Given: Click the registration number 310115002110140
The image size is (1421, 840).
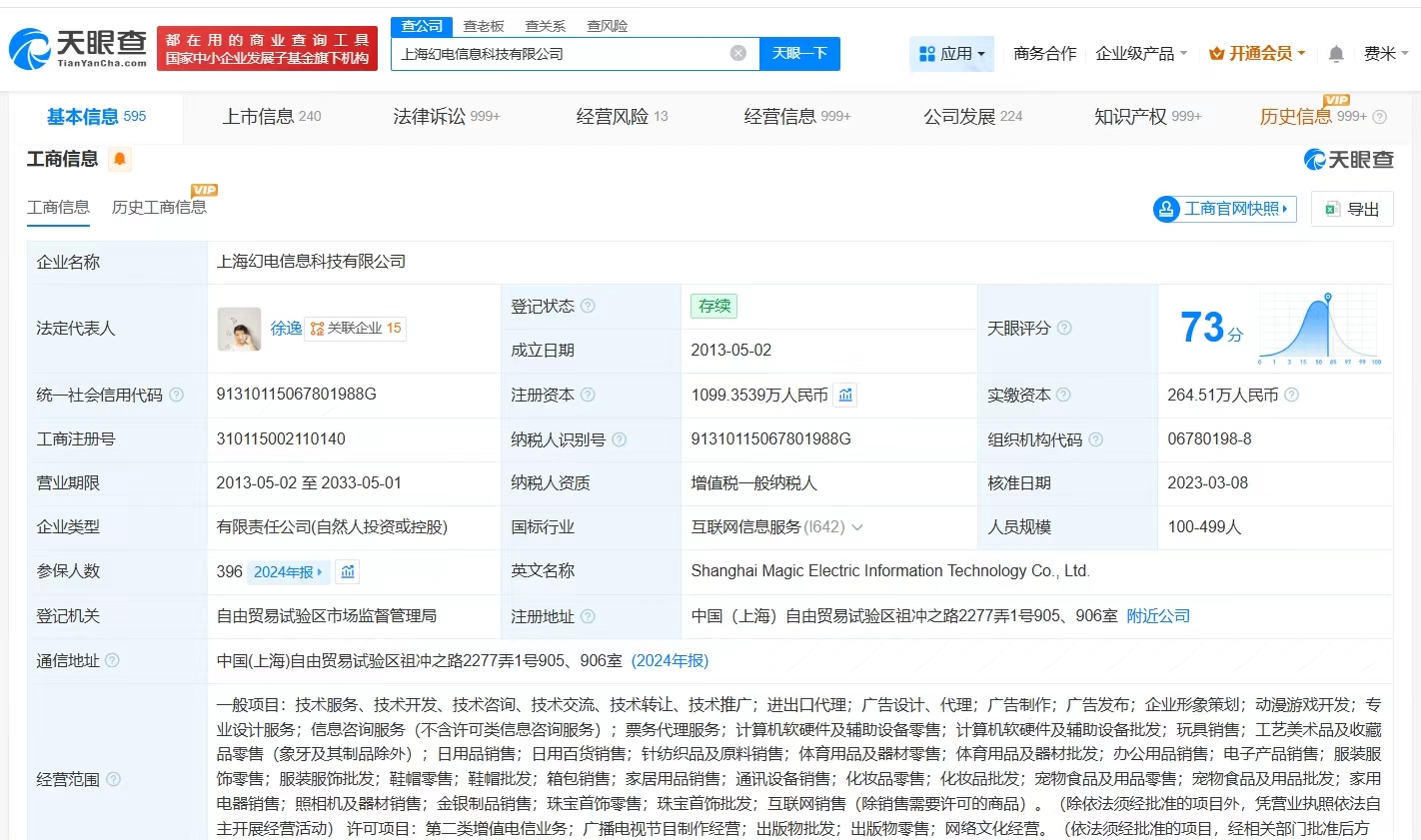Looking at the screenshot, I should (281, 439).
